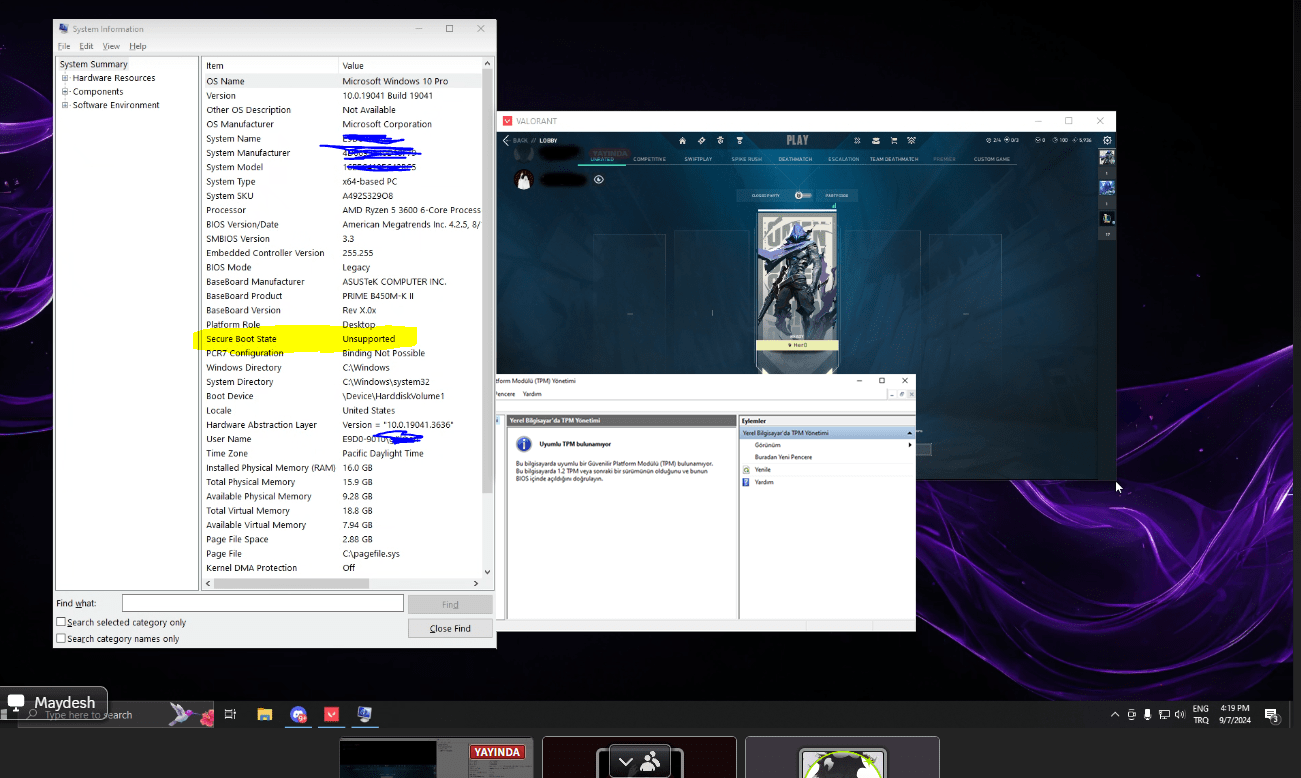Expand Software Environment tree node
The width and height of the screenshot is (1301, 778).
[x=65, y=105]
